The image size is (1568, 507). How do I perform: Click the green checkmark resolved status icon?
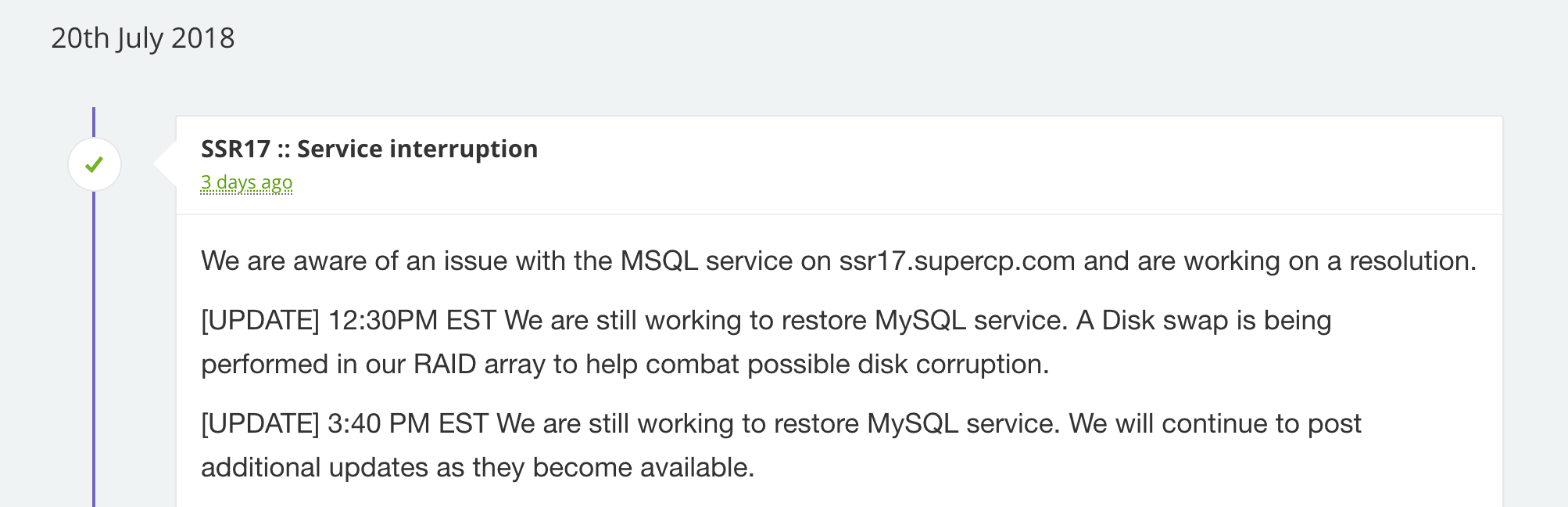95,164
